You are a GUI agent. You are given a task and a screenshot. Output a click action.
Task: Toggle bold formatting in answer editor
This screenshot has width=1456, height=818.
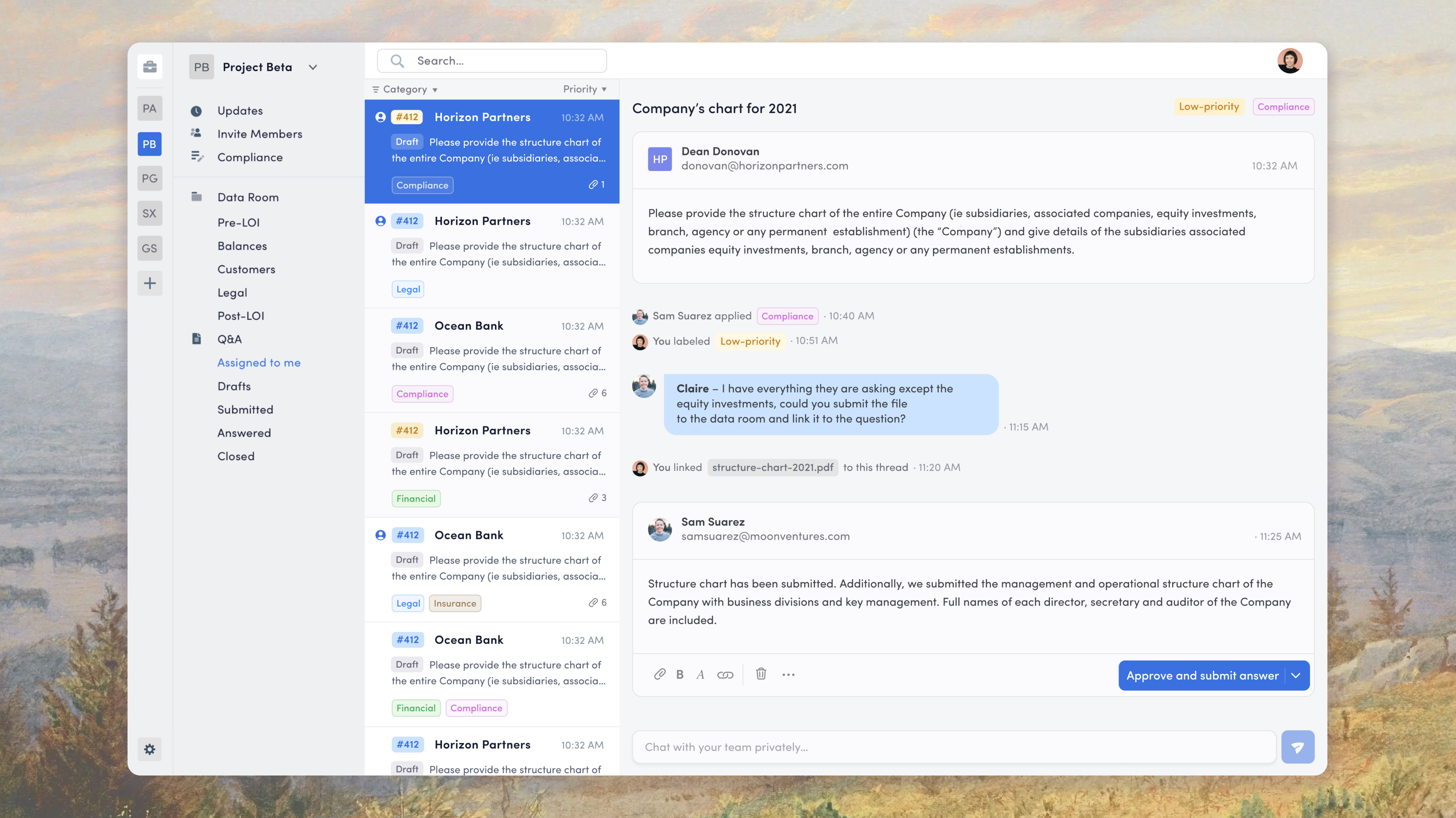680,675
